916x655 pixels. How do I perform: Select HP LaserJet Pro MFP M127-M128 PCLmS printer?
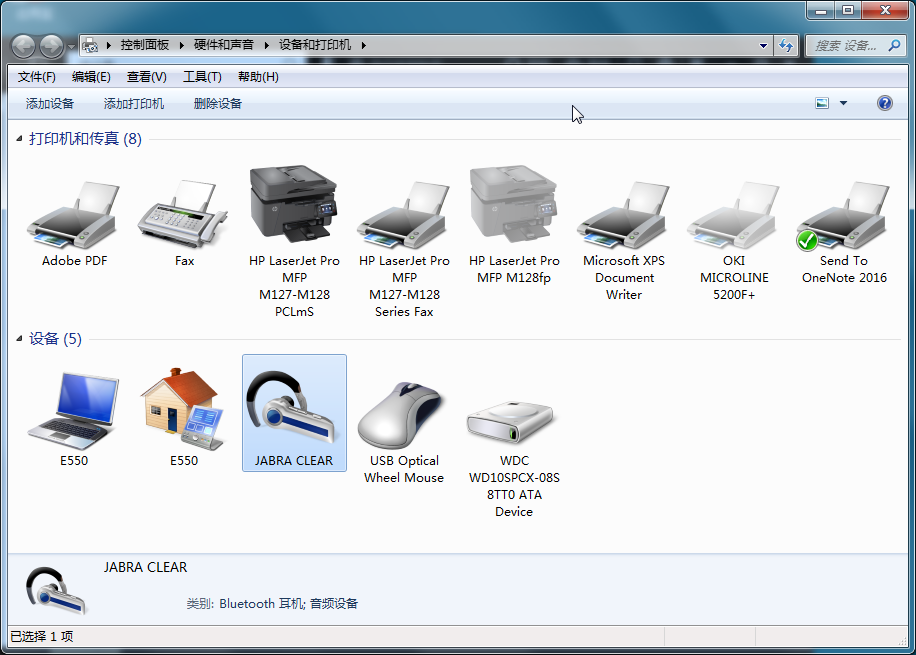point(293,204)
